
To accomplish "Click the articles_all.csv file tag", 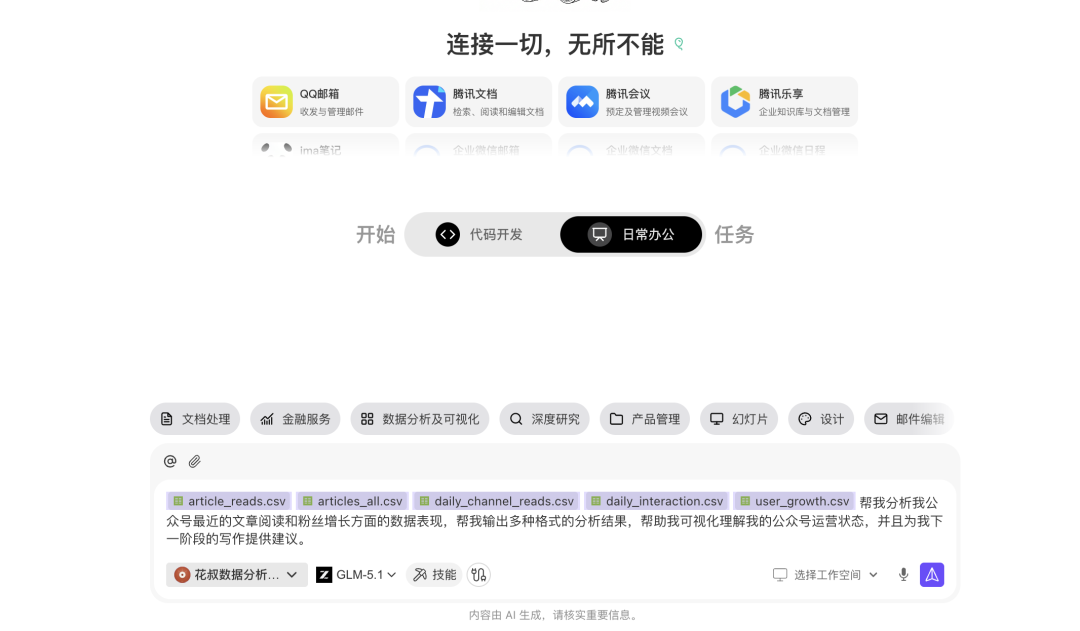I will (x=353, y=501).
